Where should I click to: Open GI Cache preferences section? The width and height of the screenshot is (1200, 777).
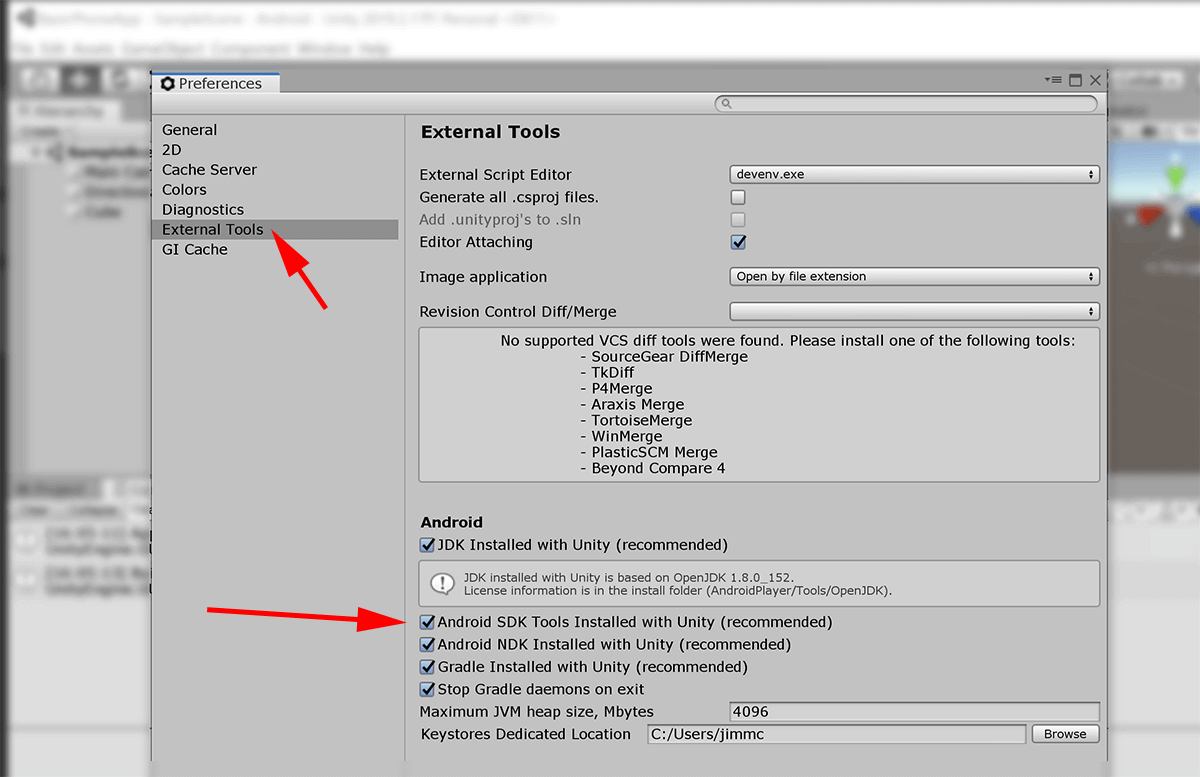click(195, 250)
